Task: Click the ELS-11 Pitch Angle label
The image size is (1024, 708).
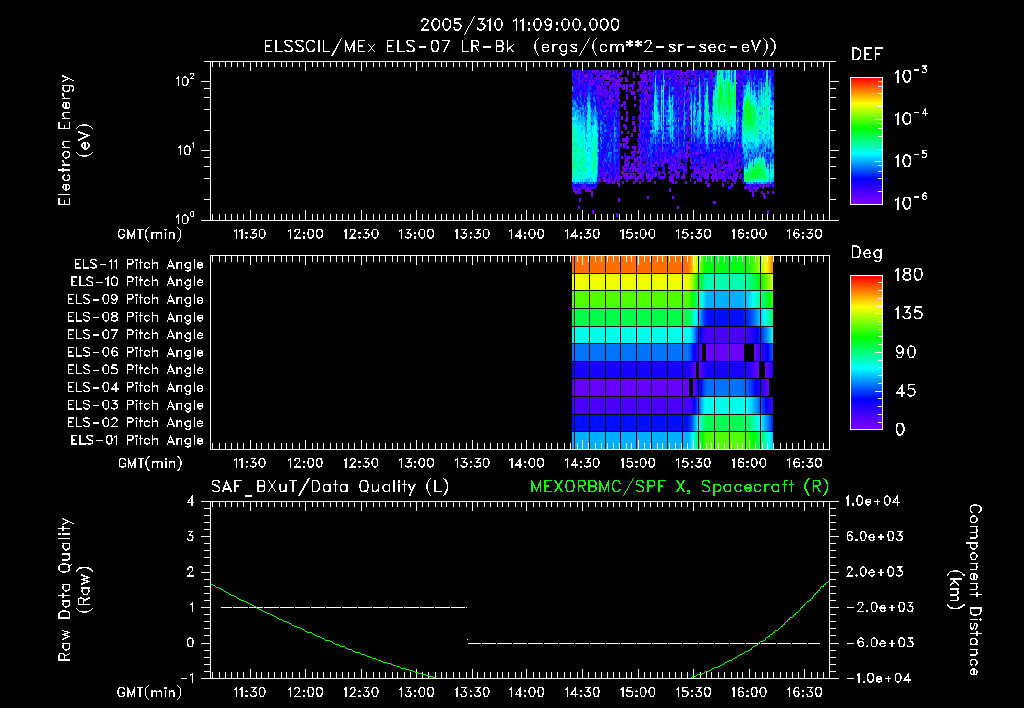Action: [x=138, y=265]
